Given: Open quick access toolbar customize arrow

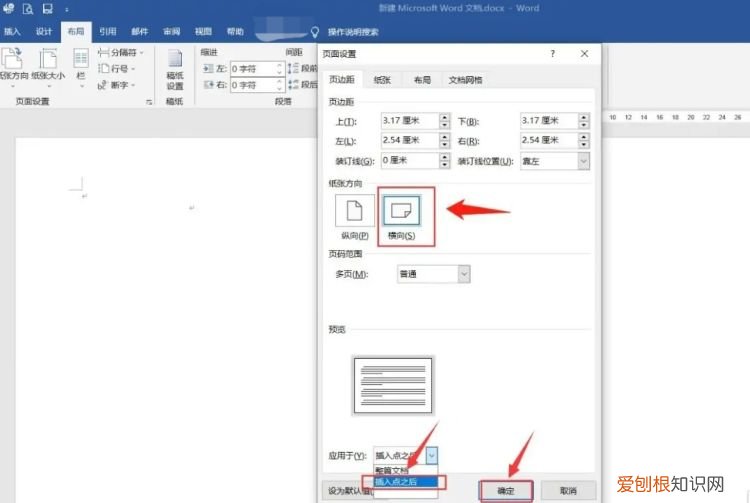Looking at the screenshot, I should tap(66, 9).
